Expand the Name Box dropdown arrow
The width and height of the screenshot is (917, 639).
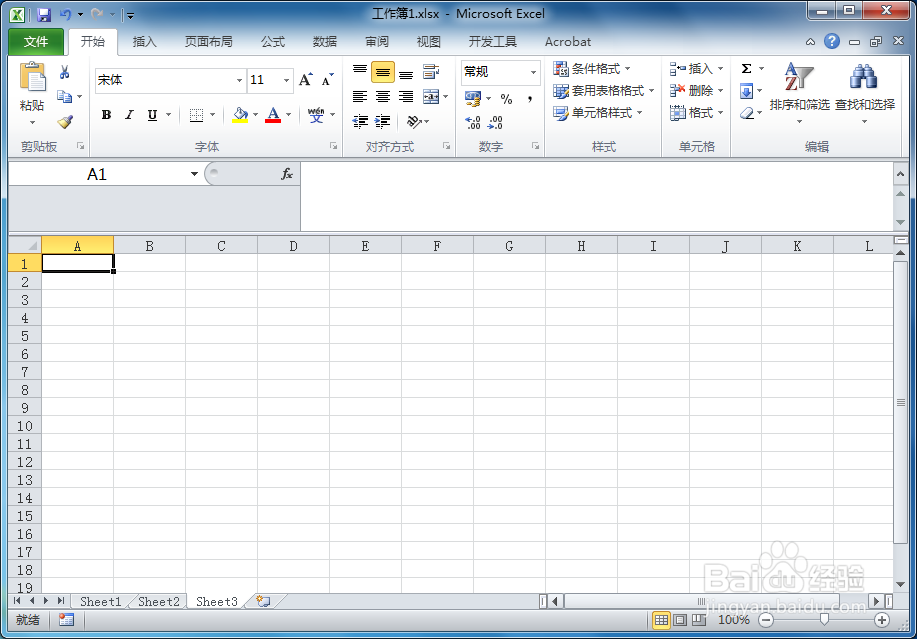(194, 174)
